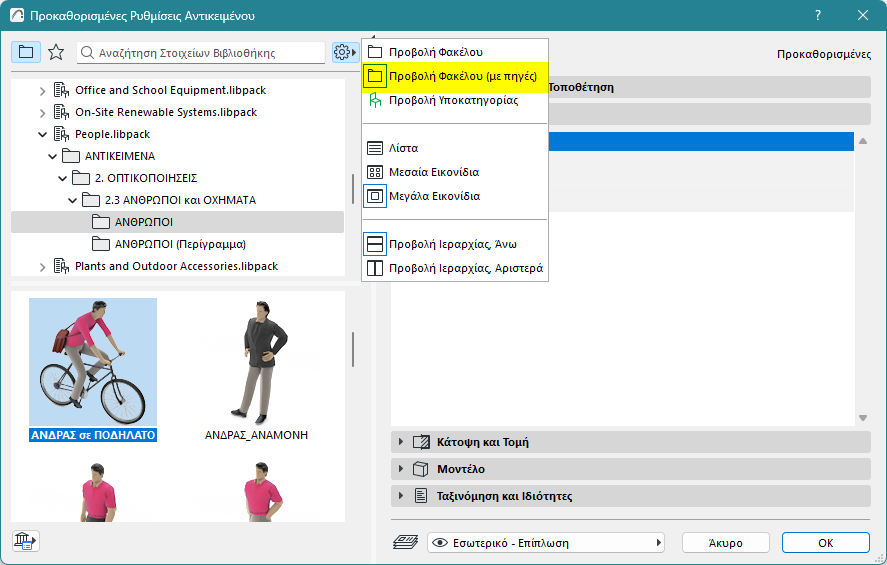The width and height of the screenshot is (887, 565).
Task: Click the Κάτοψη και Τομή panel icon
Action: [421, 442]
